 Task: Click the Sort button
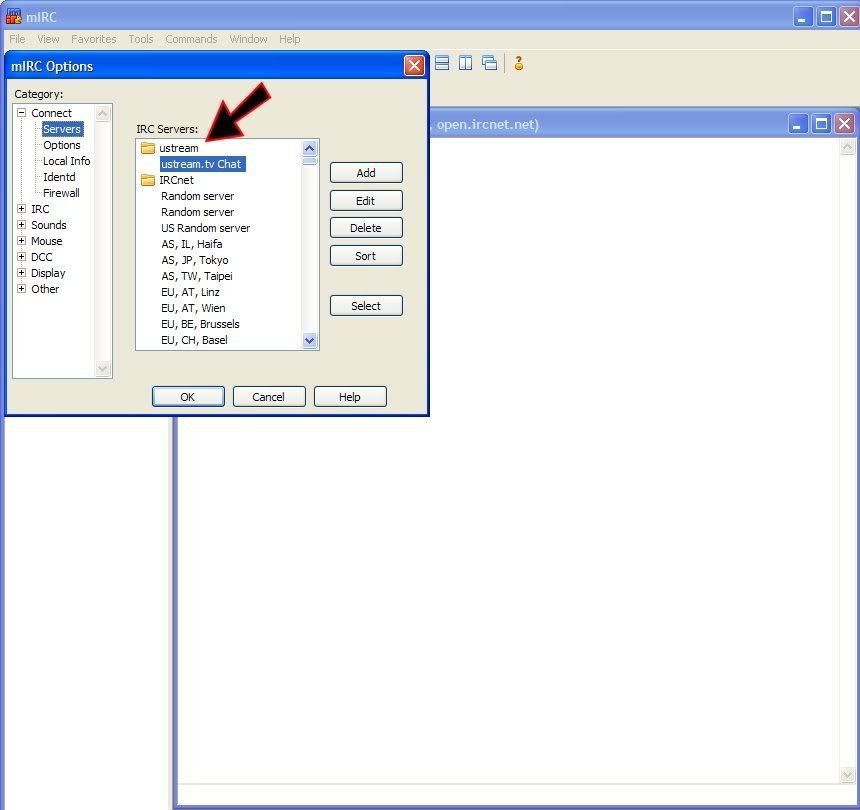(366, 256)
